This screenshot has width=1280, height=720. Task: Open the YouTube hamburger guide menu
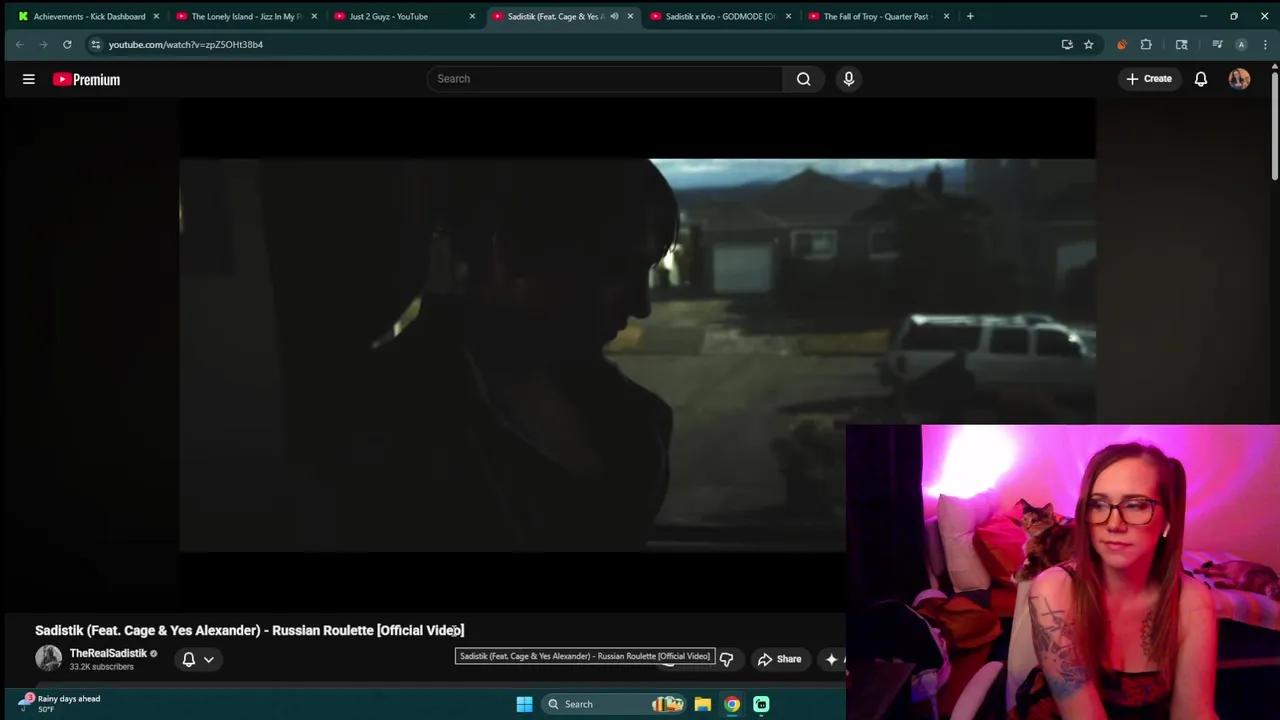click(29, 79)
